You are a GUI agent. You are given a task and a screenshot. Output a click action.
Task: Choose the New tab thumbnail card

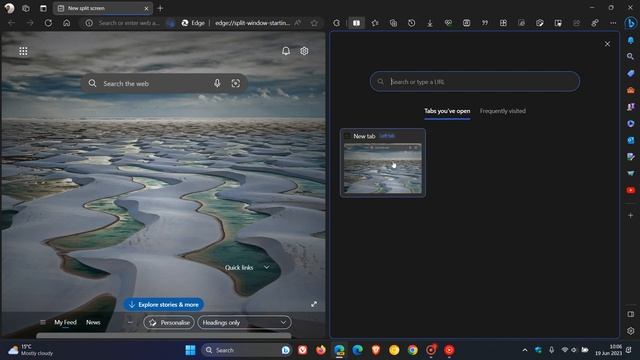tap(383, 163)
